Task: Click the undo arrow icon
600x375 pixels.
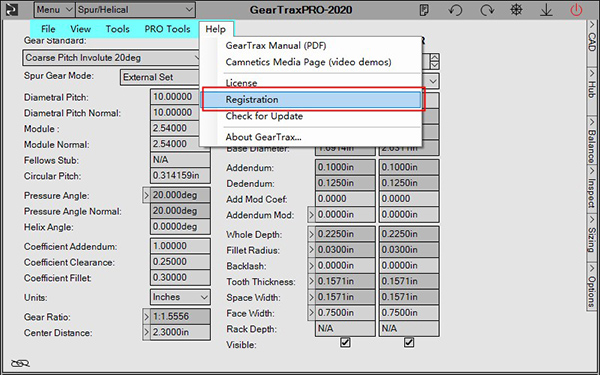Action: point(455,10)
